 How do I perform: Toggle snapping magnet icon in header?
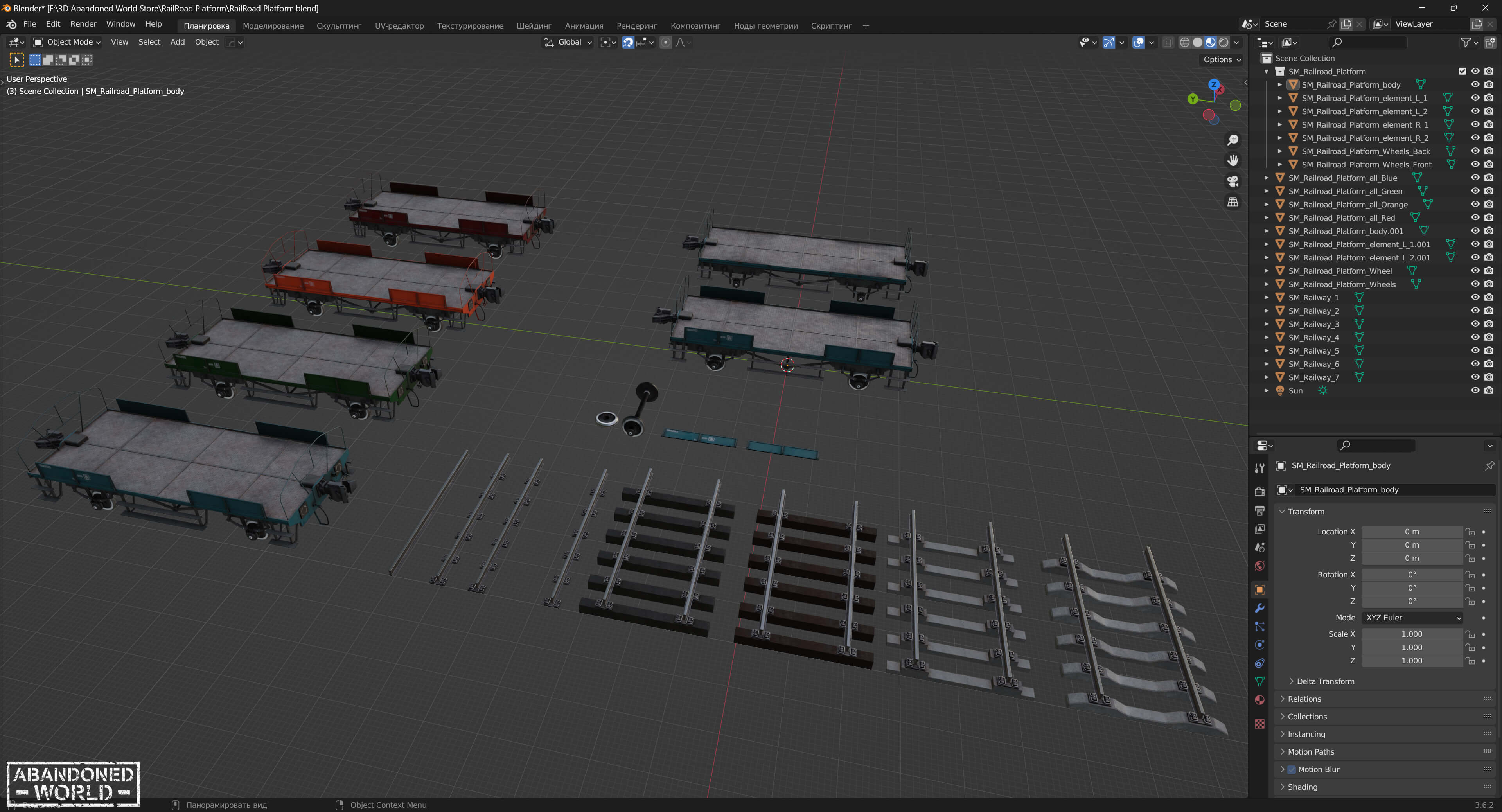pyautogui.click(x=628, y=42)
